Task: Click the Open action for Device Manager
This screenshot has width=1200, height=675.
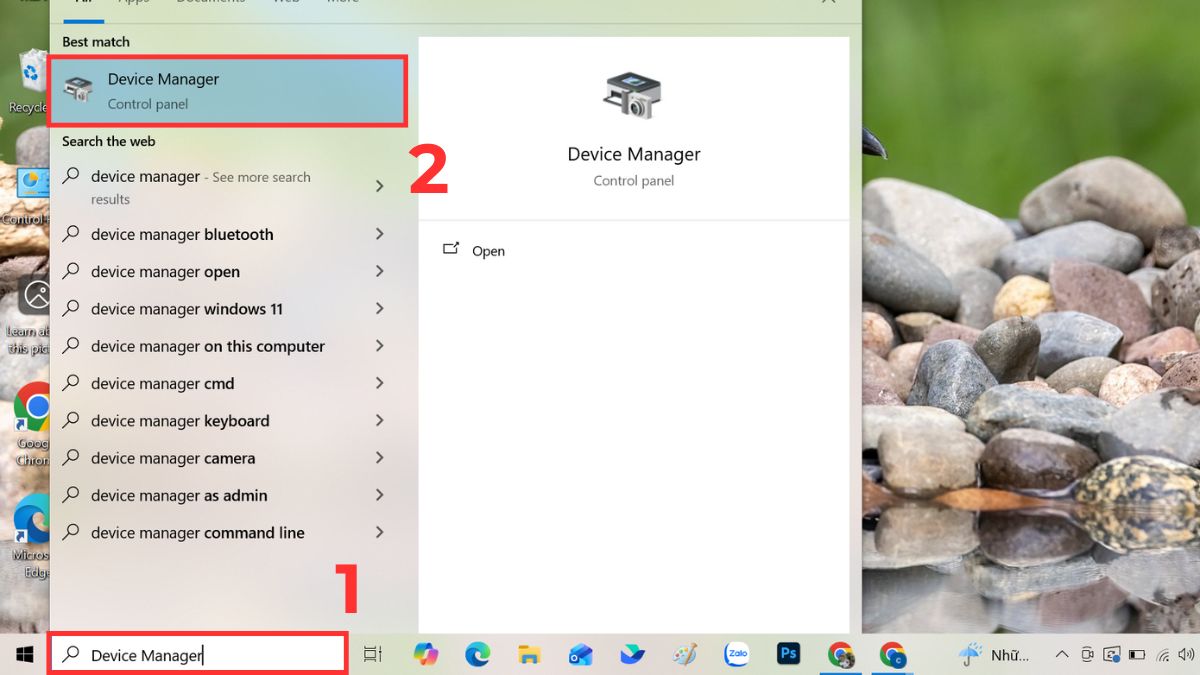Action: (488, 251)
